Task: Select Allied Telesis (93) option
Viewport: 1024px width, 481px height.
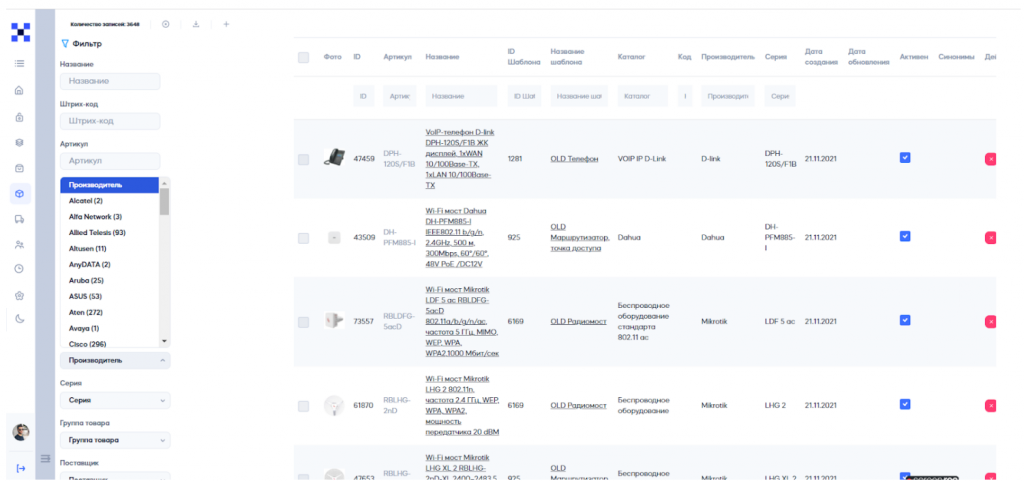Action: (110, 232)
